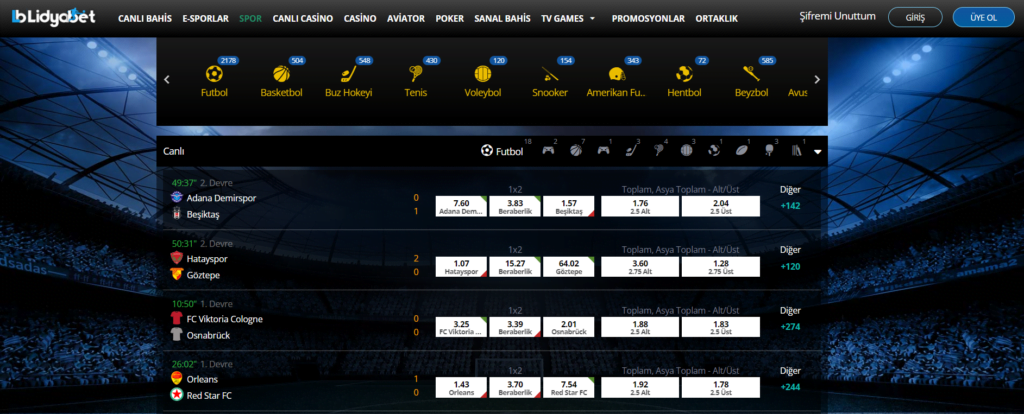Select Hentbol in the sports carousel
1024x414 pixels.
coord(684,81)
